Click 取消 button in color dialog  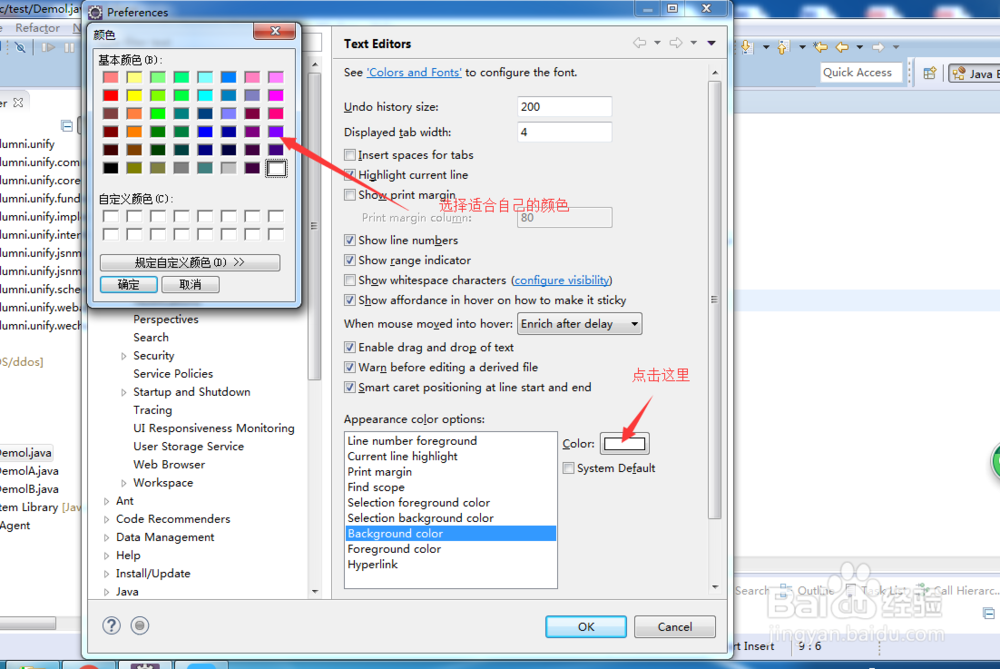(190, 284)
